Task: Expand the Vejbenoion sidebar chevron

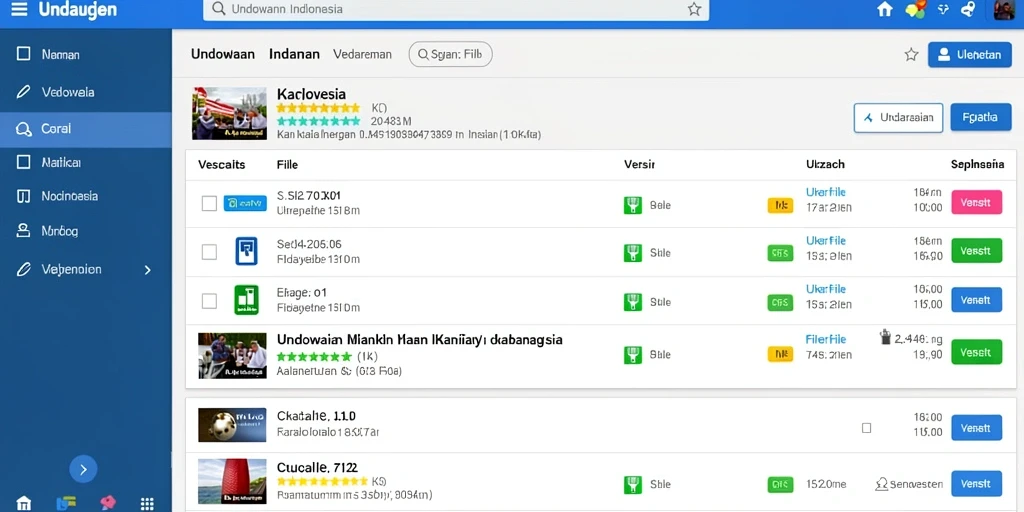Action: 147,270
